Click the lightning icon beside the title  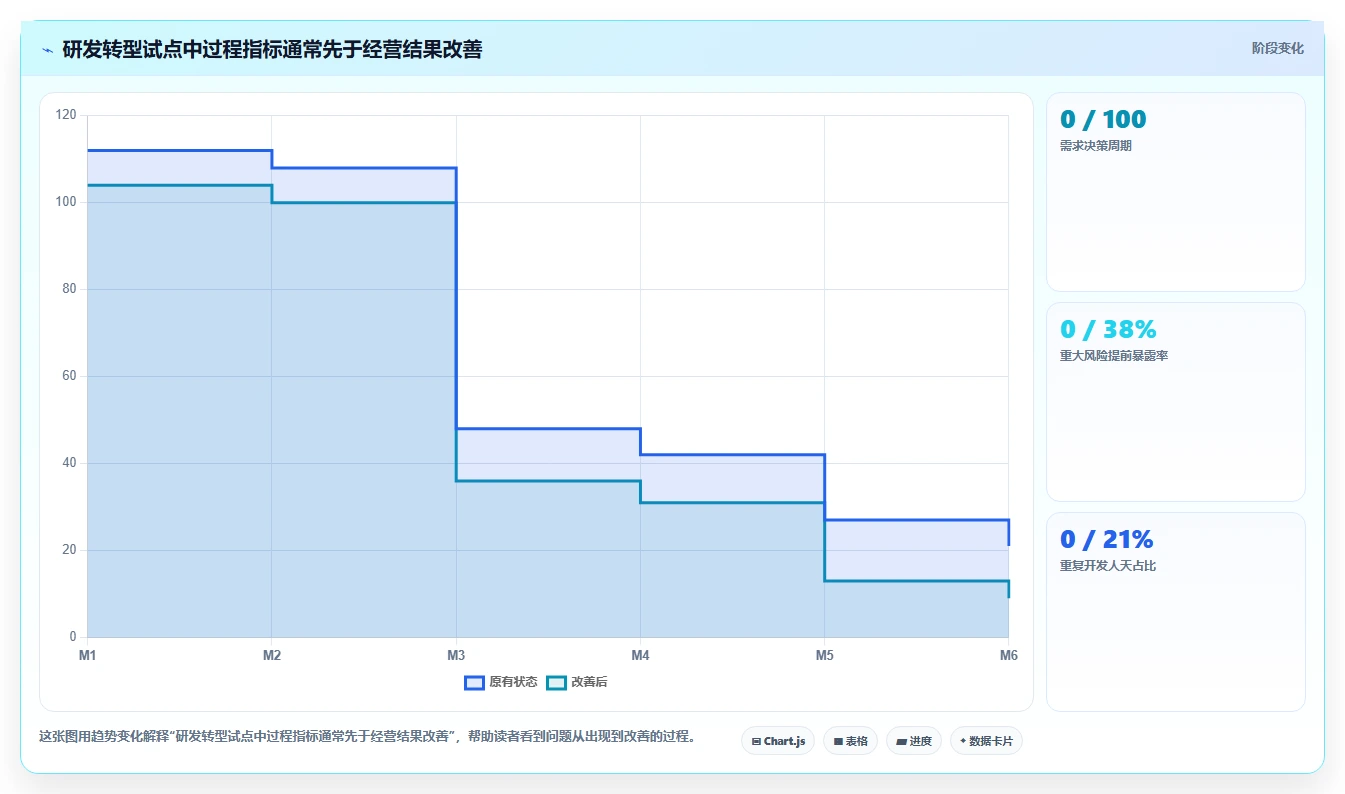pyautogui.click(x=47, y=49)
